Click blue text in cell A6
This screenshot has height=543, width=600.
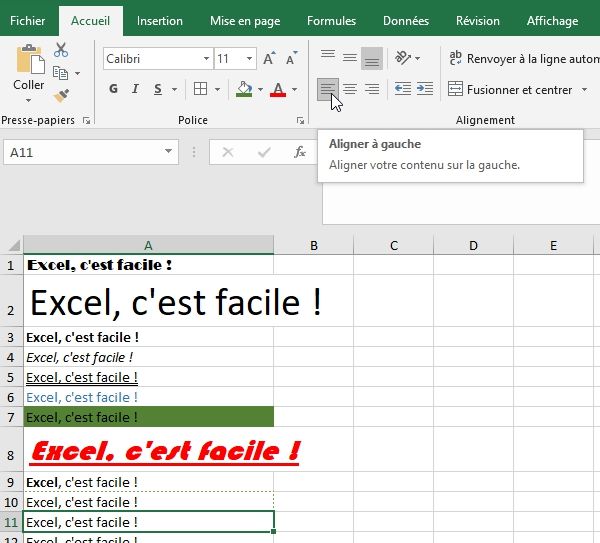[82, 397]
